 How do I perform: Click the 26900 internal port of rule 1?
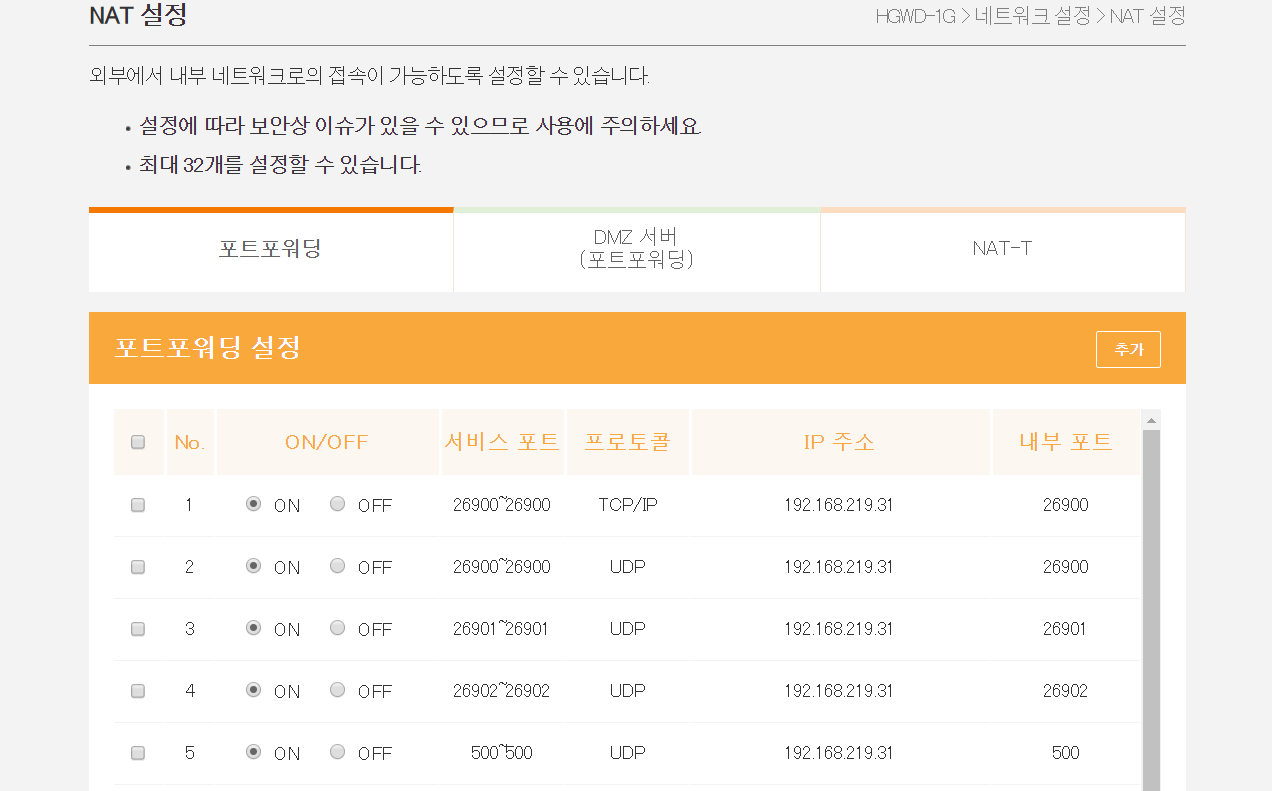(1065, 505)
